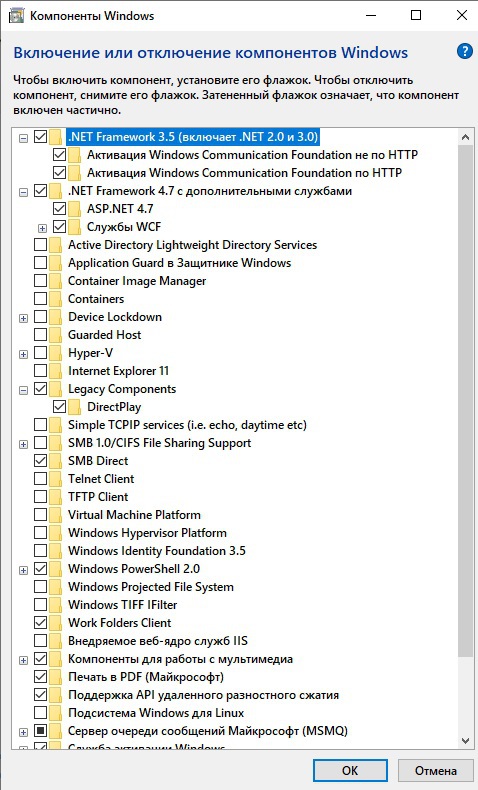The width and height of the screenshot is (478, 790).
Task: Click the folder icon beside DirectPlay
Action: click(75, 407)
